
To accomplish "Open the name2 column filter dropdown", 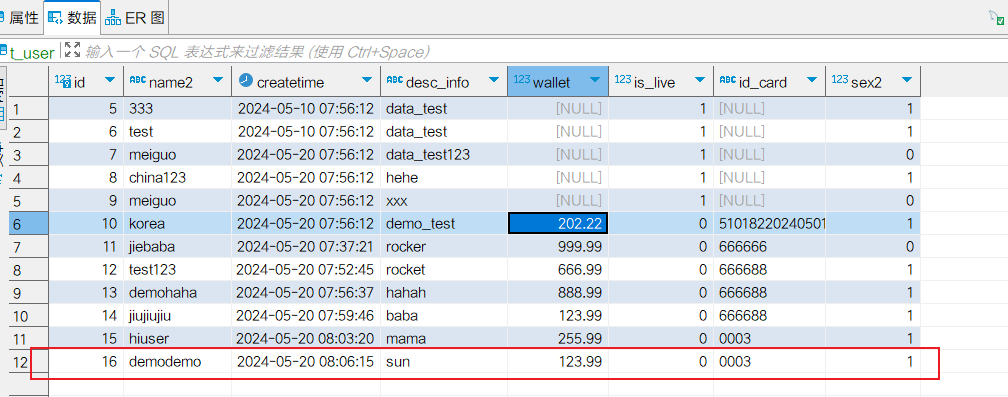I will coord(218,80).
